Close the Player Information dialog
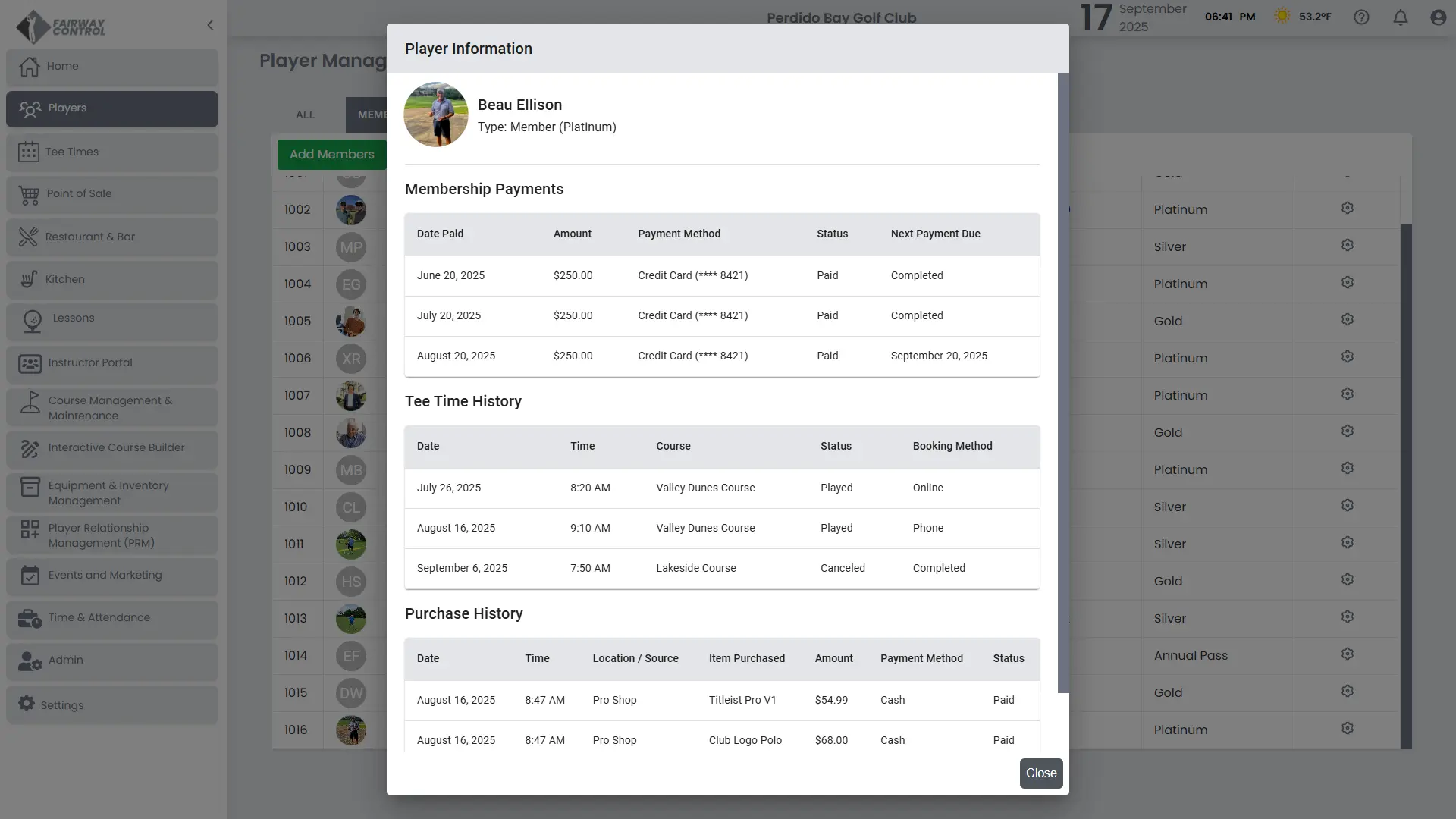 click(x=1040, y=773)
